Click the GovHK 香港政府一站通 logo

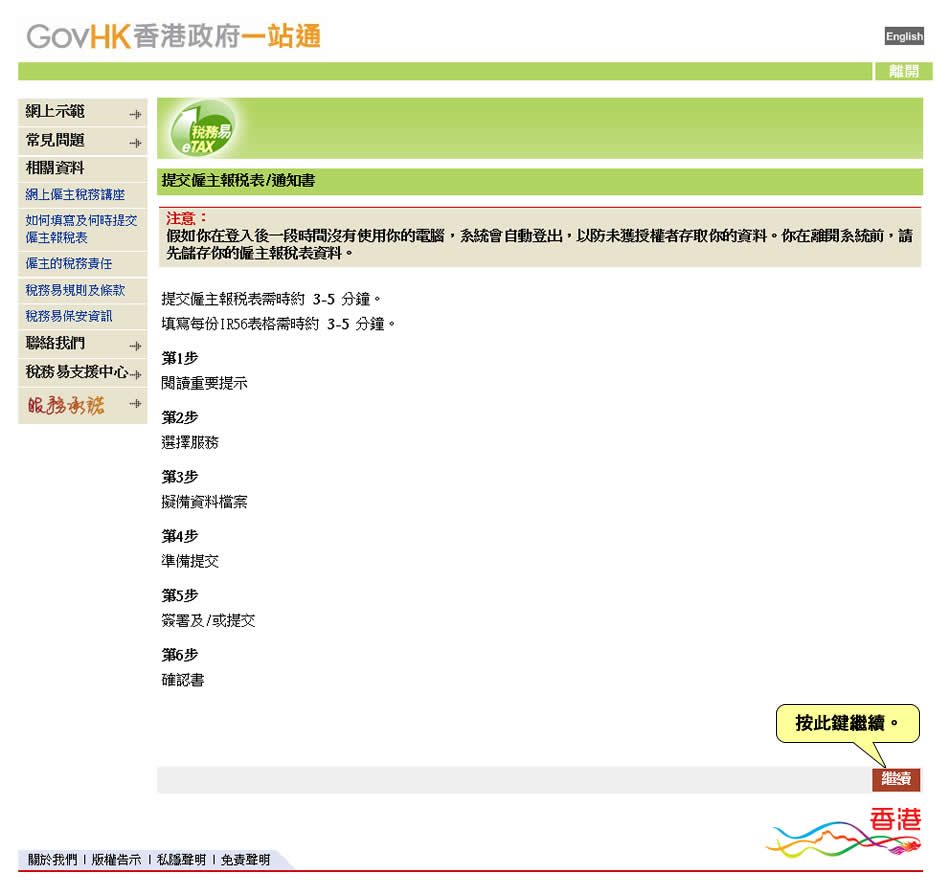point(173,36)
